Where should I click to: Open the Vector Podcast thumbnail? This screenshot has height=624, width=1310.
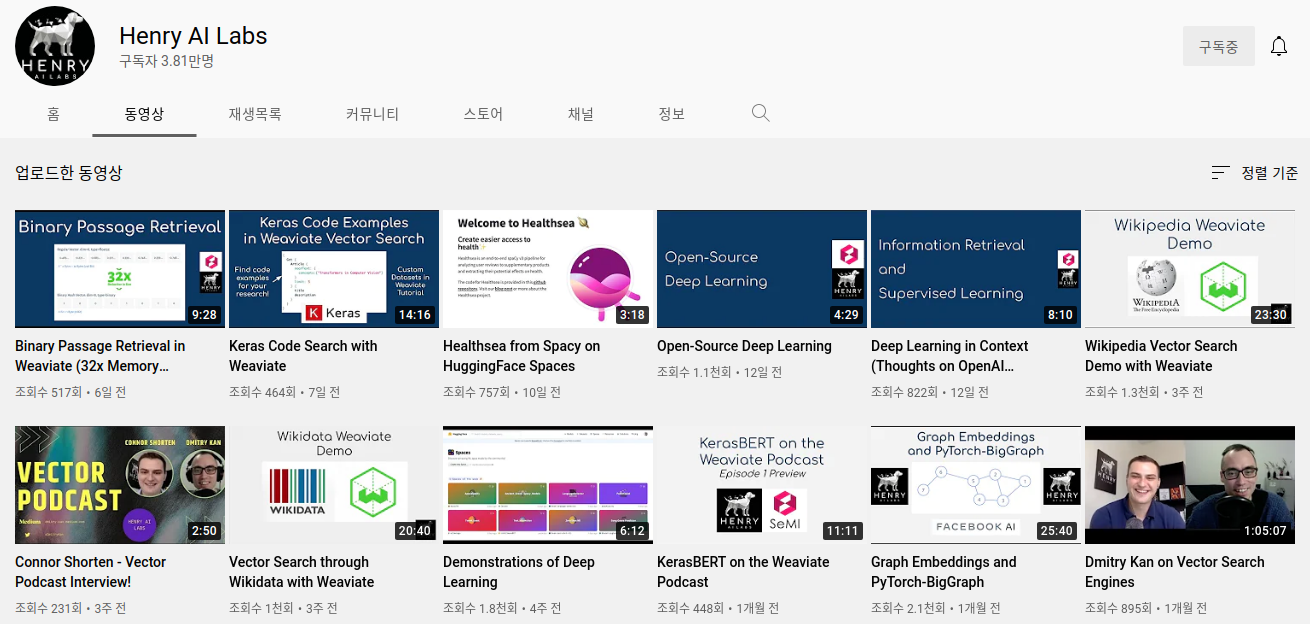point(120,485)
